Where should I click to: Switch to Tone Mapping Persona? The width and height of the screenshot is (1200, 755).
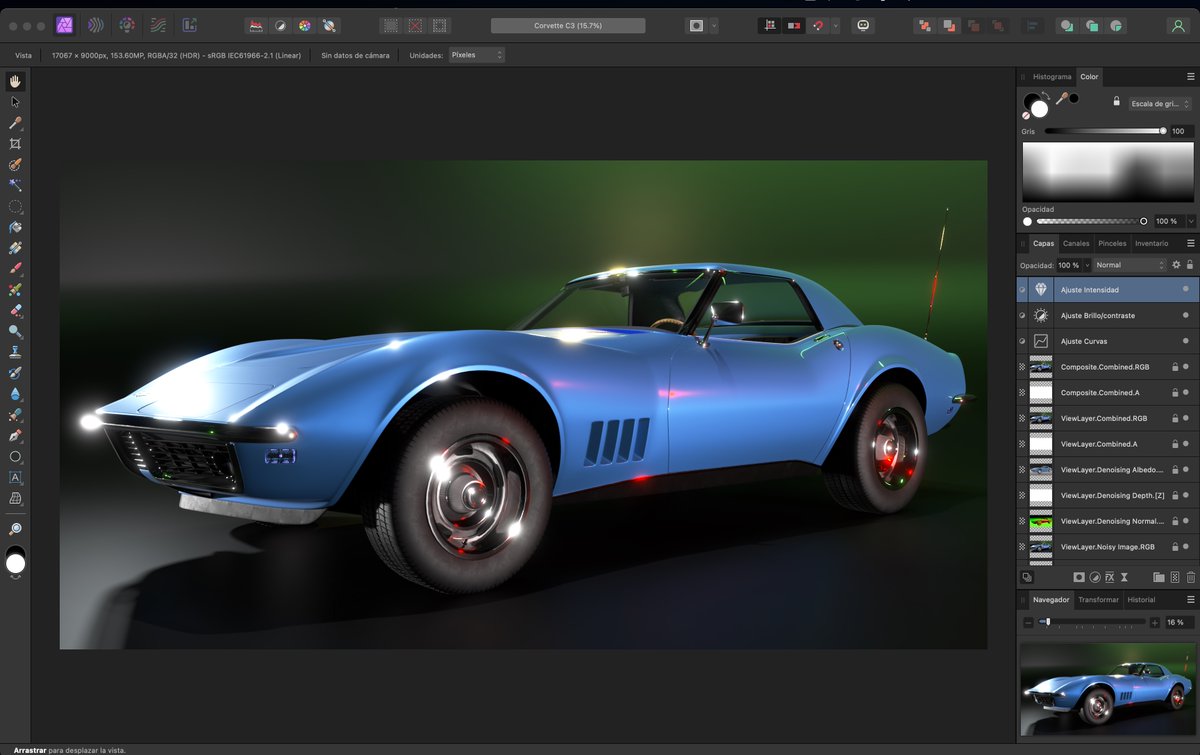(x=158, y=25)
